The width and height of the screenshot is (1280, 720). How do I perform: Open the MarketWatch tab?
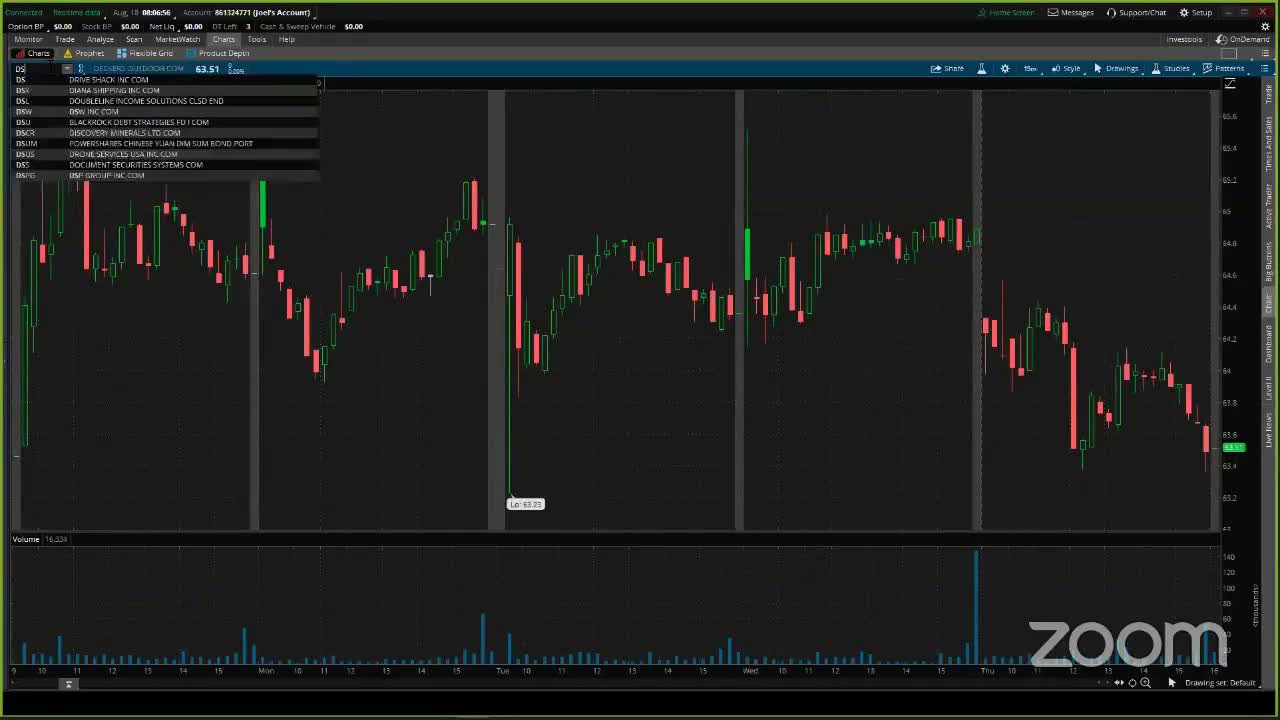pos(177,39)
